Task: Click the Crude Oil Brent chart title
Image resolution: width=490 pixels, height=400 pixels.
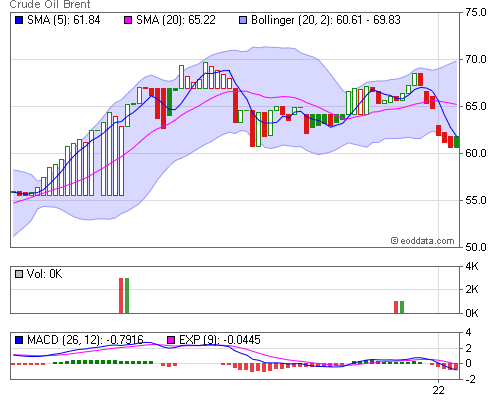Action: point(50,5)
